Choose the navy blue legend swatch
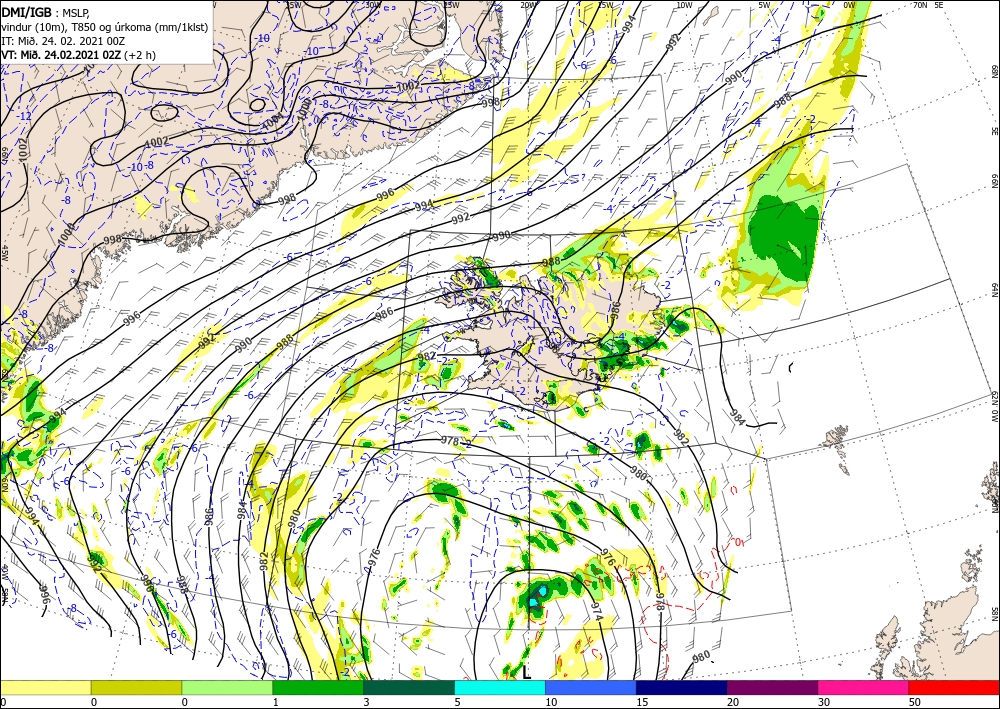This screenshot has width=1000, height=709. point(682,687)
